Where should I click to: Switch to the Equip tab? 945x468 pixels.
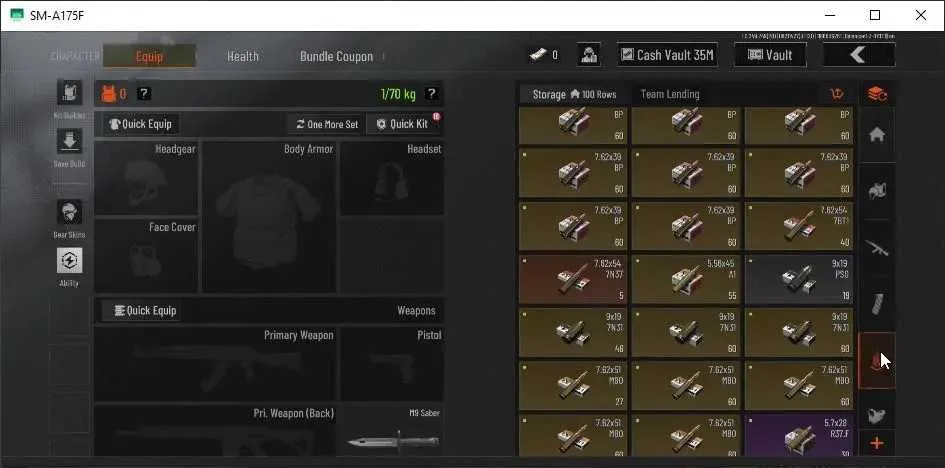click(x=149, y=57)
